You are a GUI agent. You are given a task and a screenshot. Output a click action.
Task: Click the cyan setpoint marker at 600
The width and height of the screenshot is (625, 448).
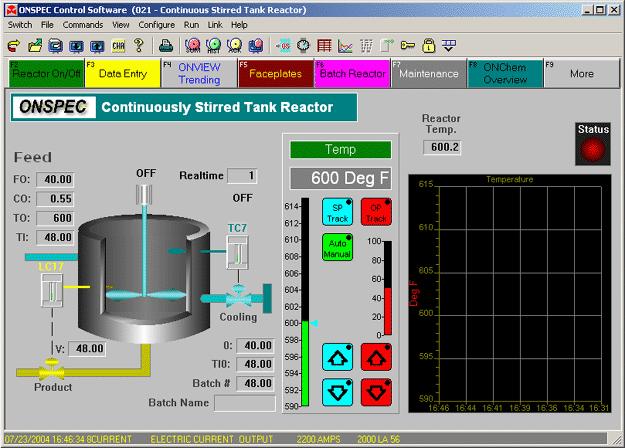tap(314, 323)
